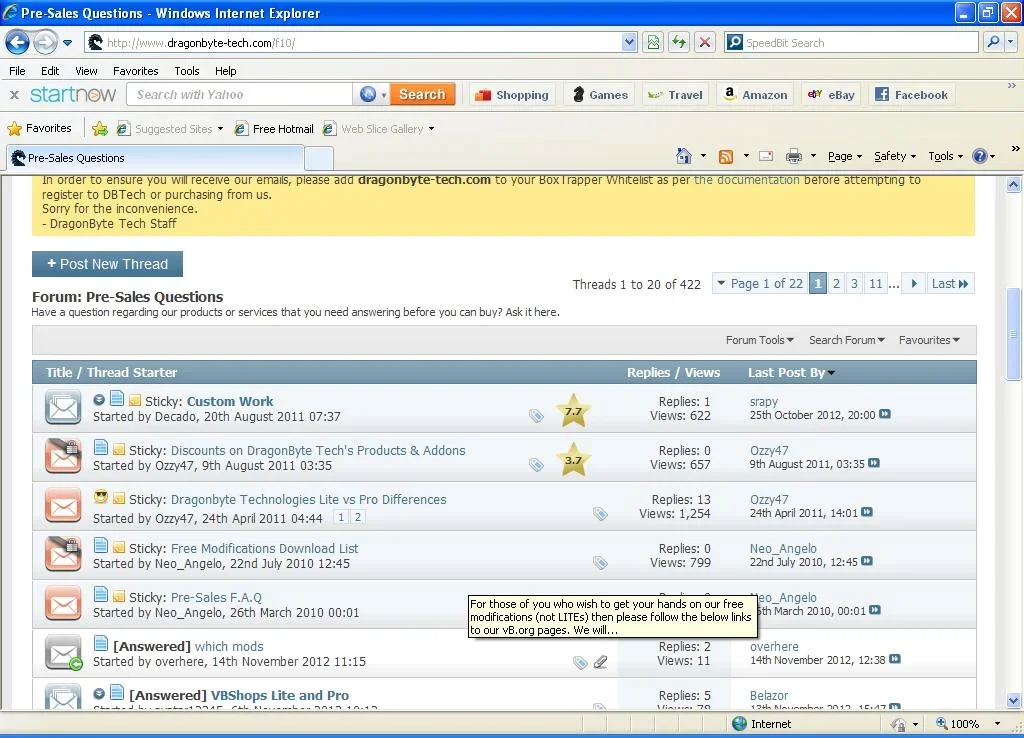Open the Suggested Sites dropdown
The height and width of the screenshot is (738, 1024).
click(220, 129)
